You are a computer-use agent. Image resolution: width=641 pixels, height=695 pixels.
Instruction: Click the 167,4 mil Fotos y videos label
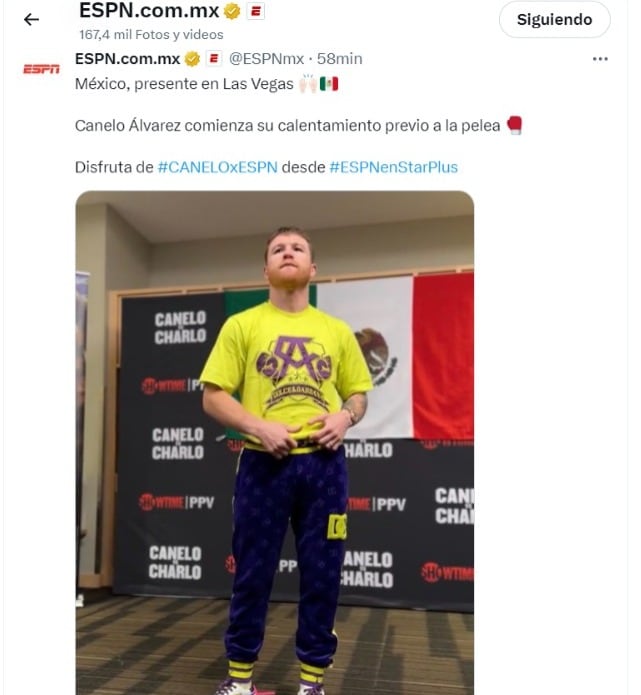[151, 35]
